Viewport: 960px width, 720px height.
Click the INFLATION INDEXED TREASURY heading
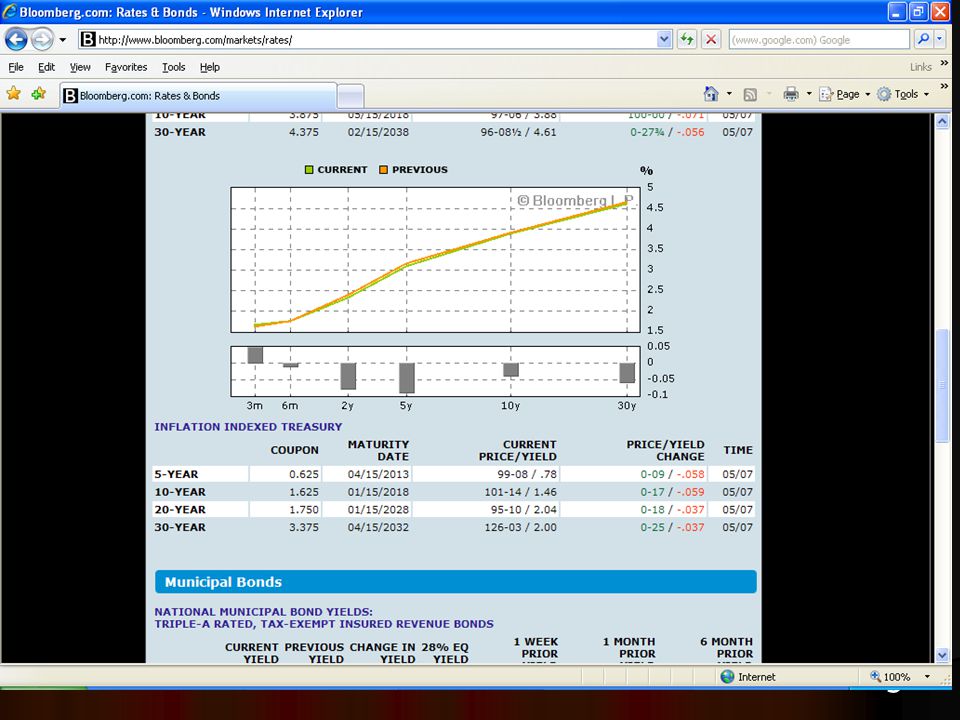click(x=248, y=427)
